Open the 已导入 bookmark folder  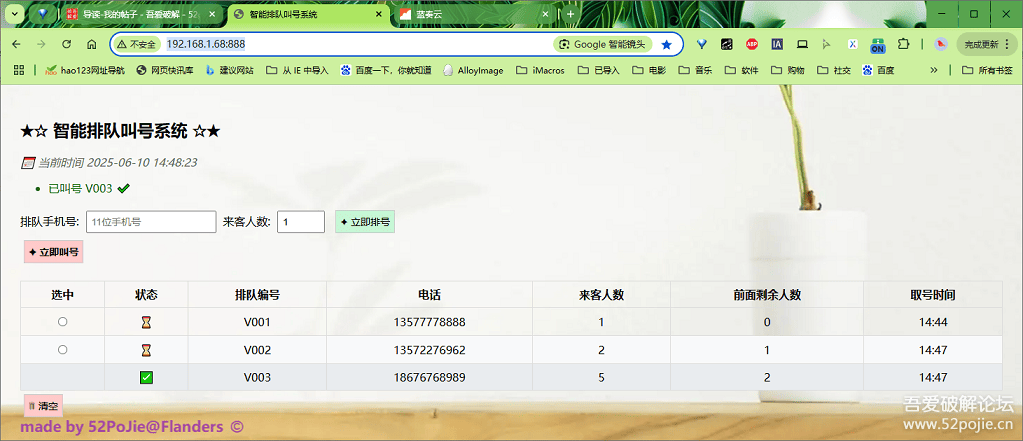598,70
